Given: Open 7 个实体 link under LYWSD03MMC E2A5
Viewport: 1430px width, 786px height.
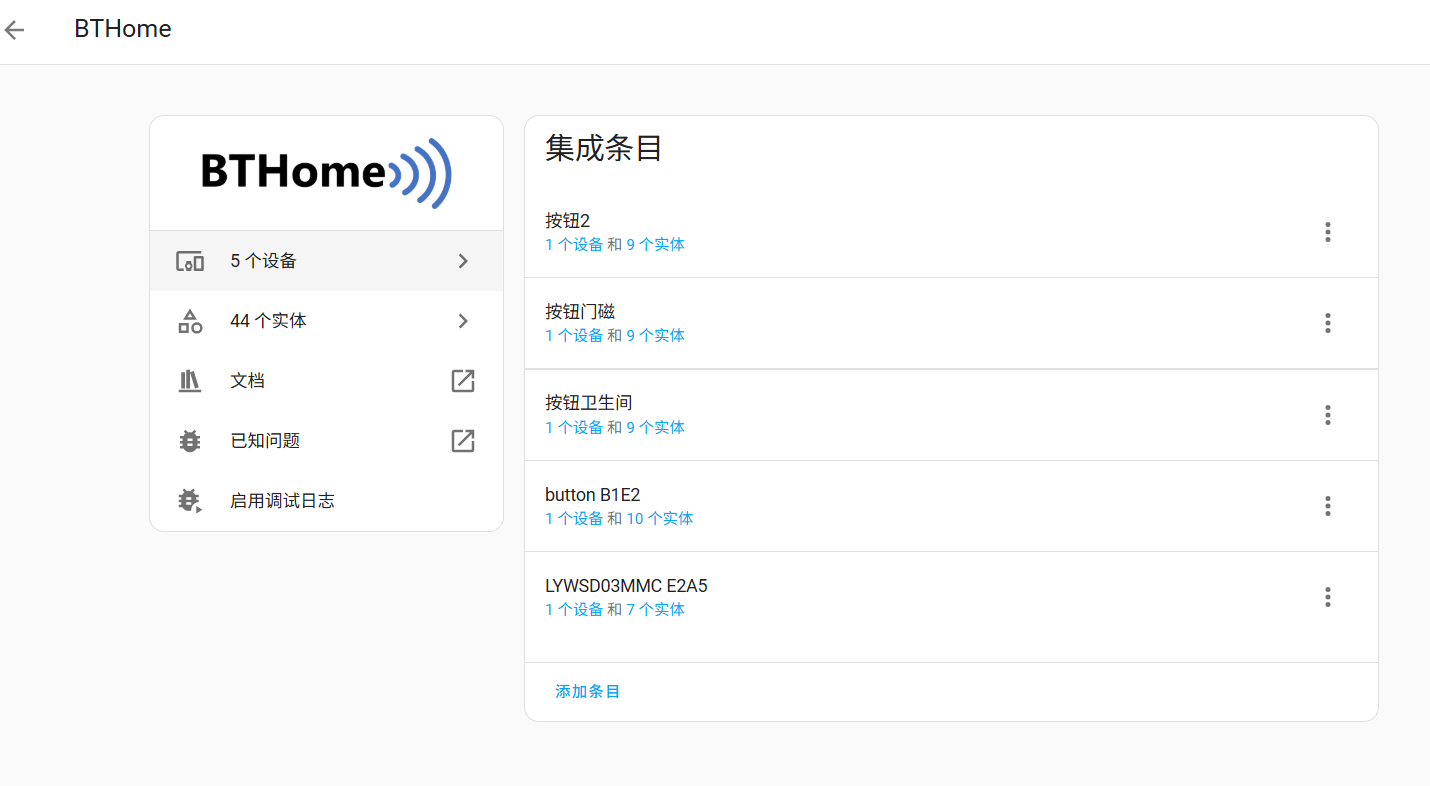Looking at the screenshot, I should (656, 609).
